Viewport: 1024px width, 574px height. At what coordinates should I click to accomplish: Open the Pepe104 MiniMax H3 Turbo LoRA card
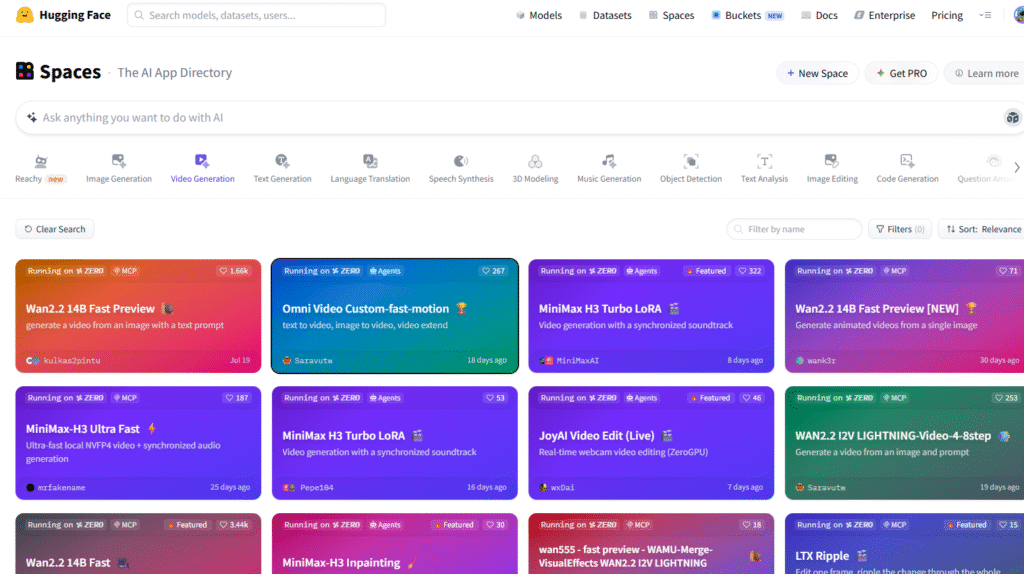[x=394, y=443]
